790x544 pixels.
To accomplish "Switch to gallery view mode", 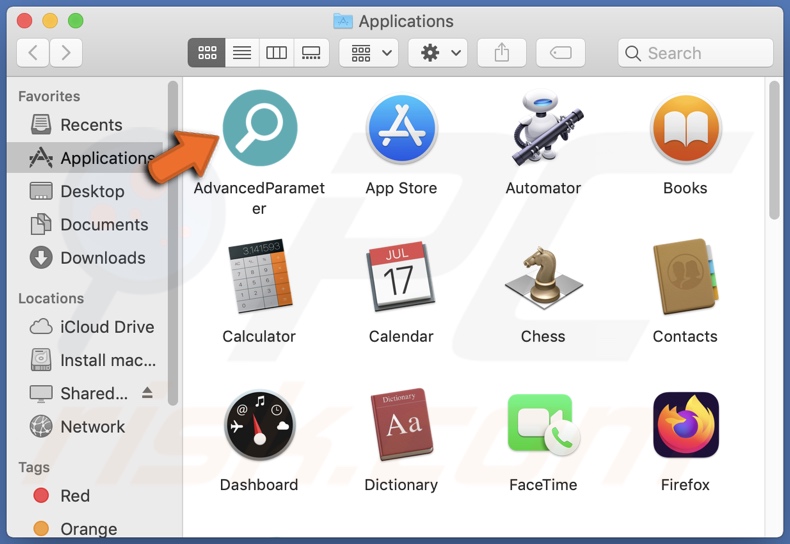I will tap(311, 53).
